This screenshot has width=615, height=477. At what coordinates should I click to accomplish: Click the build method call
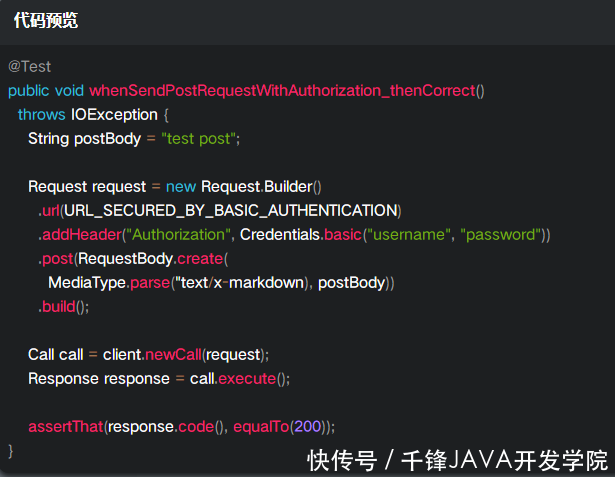click(x=62, y=306)
